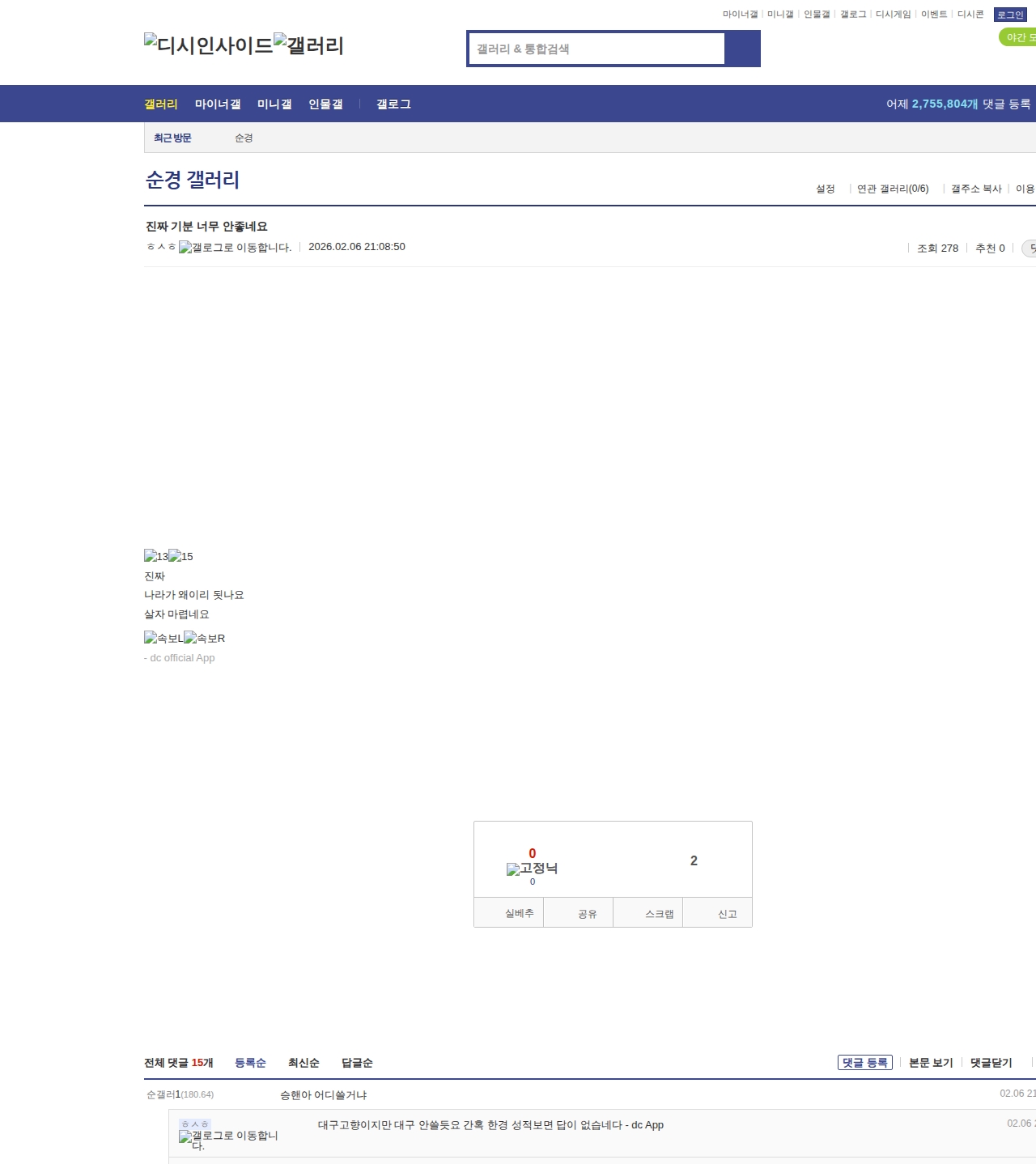Sort comments by 최신순

point(304,1063)
